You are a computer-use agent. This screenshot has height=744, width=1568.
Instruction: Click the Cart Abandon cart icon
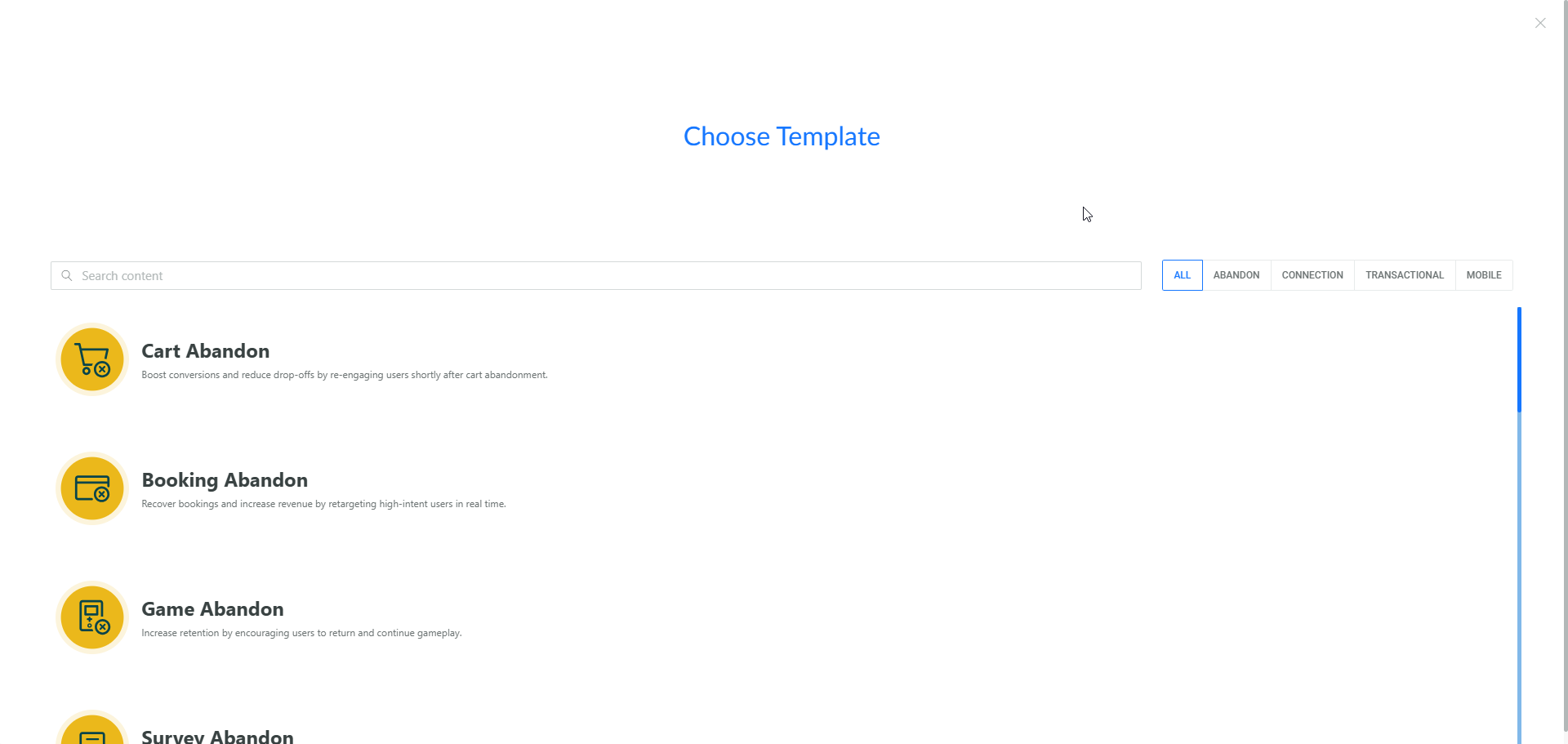click(92, 359)
